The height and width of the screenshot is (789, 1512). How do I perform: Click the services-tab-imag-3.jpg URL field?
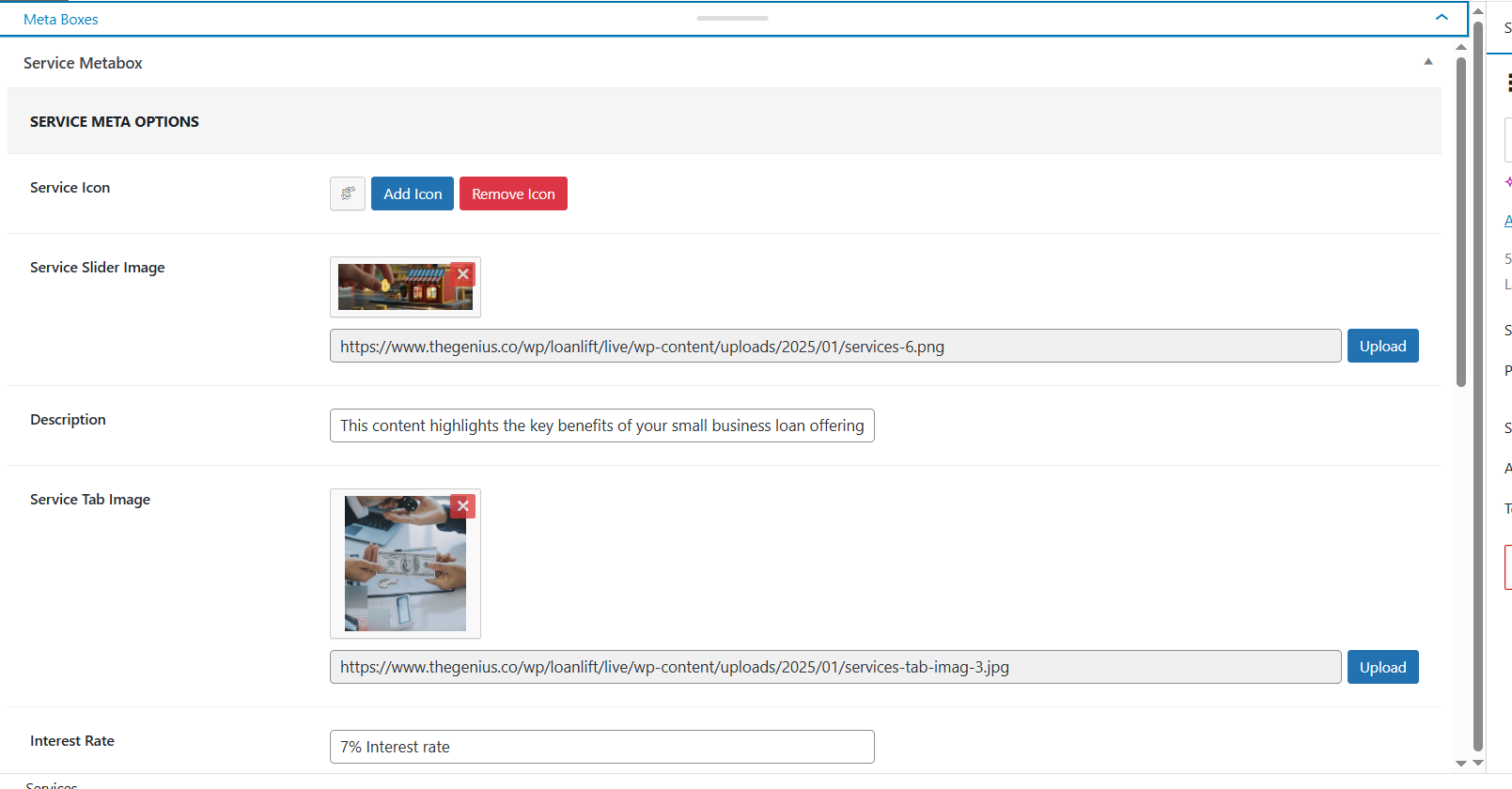tap(834, 667)
